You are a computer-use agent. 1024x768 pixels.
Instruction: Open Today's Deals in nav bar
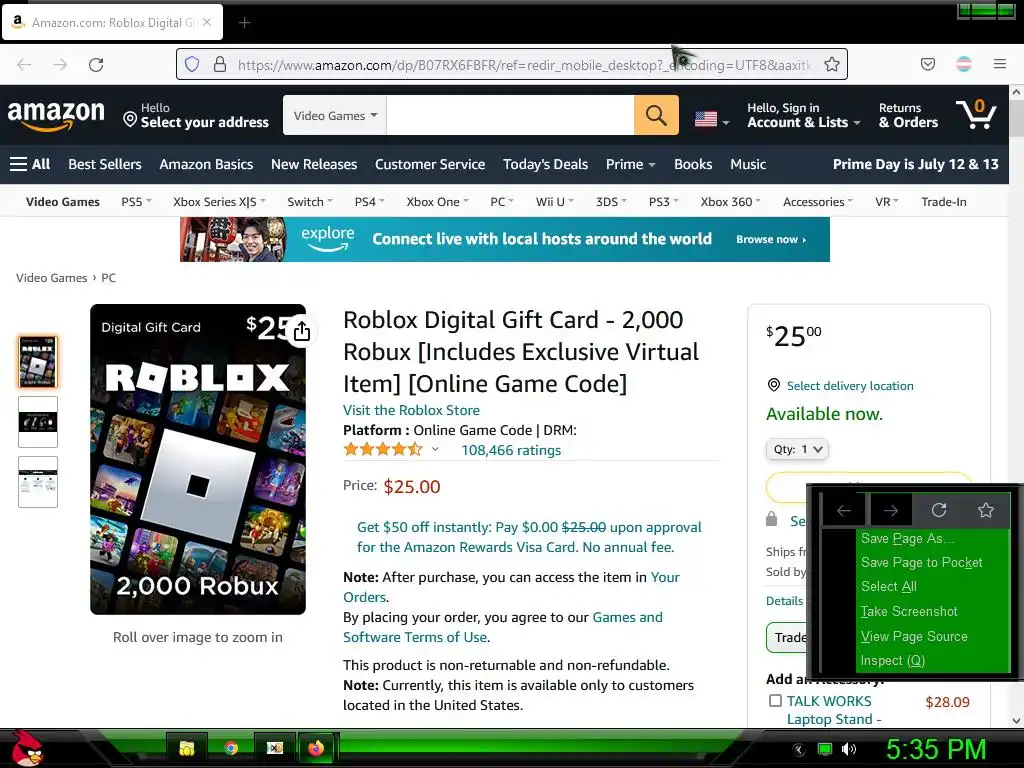coord(545,165)
